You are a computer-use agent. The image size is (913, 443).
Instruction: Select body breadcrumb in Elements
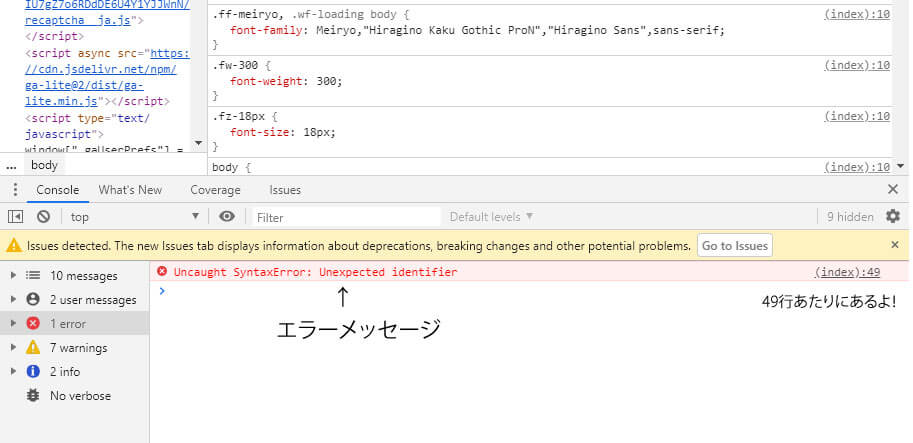pos(44,165)
